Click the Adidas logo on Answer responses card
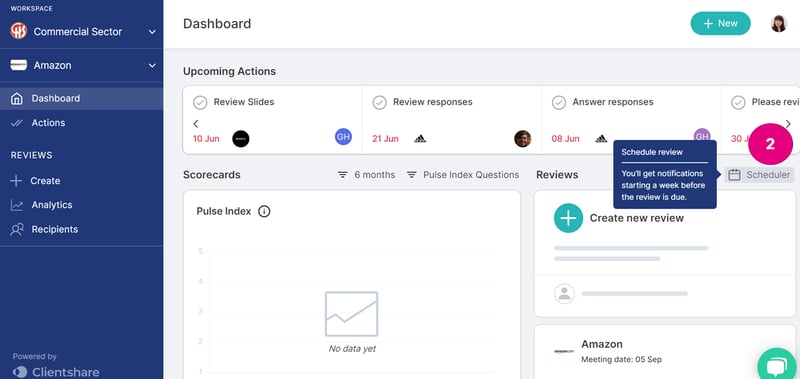 [x=601, y=139]
